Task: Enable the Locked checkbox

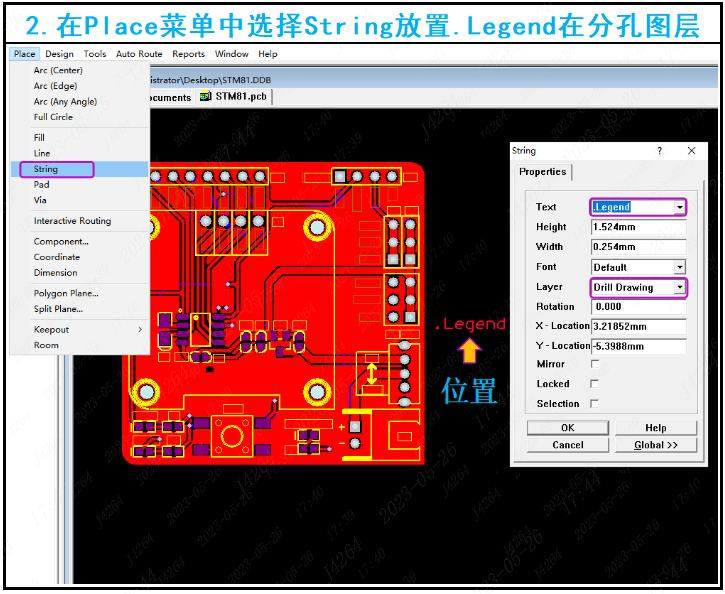Action: click(x=595, y=384)
